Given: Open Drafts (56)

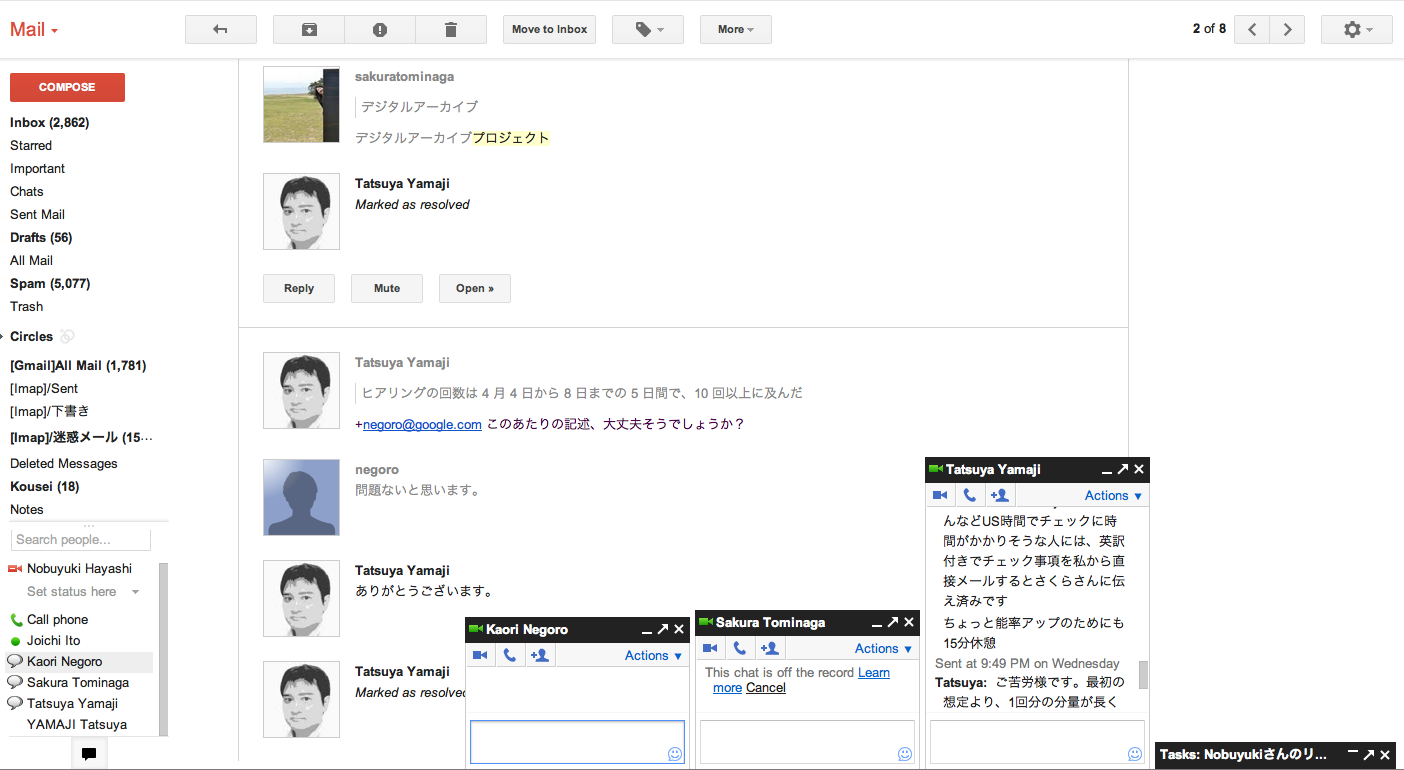Looking at the screenshot, I should (x=41, y=237).
